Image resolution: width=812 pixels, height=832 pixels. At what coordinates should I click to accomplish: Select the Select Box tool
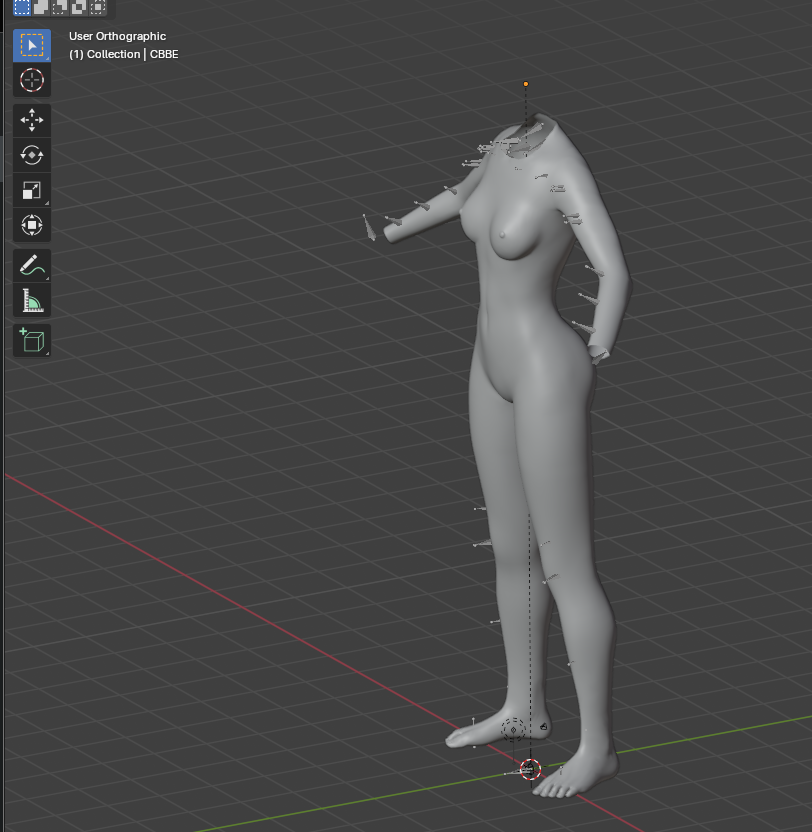(32, 46)
